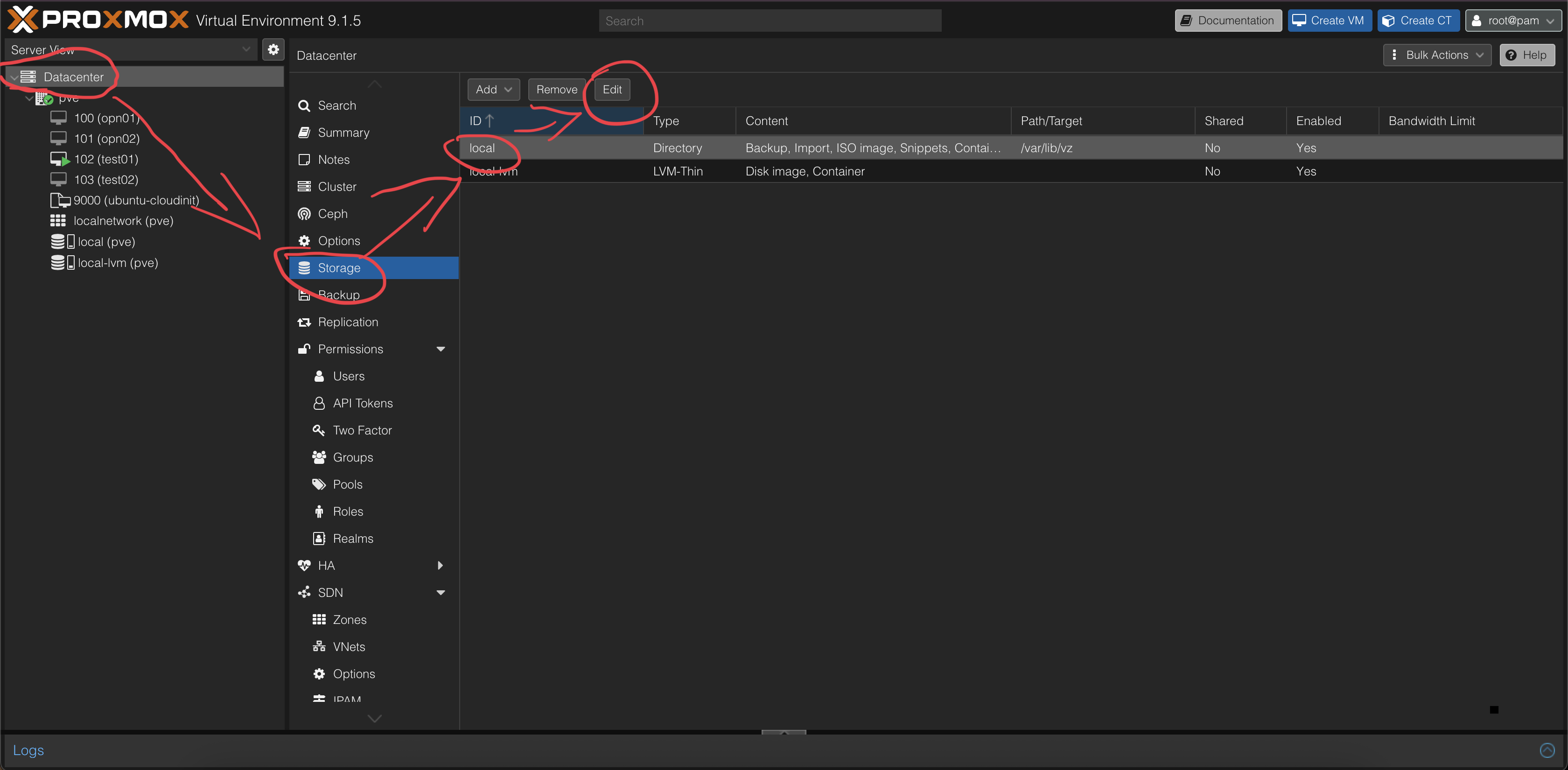This screenshot has height=770, width=1568.
Task: Open Summary via its book icon
Action: pos(304,133)
